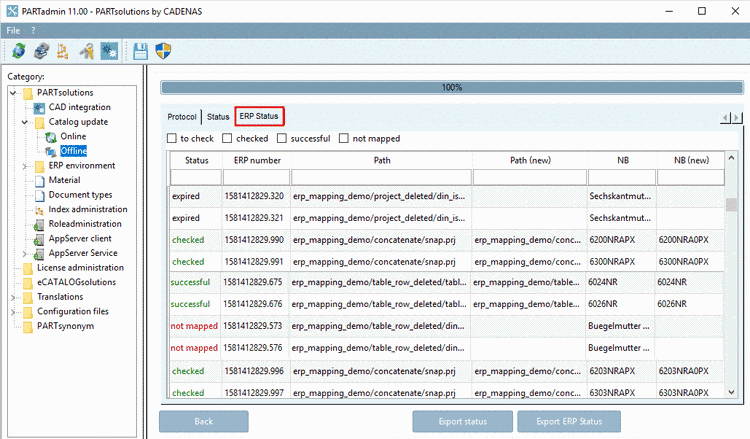Click the AppServer client icon

point(39,240)
